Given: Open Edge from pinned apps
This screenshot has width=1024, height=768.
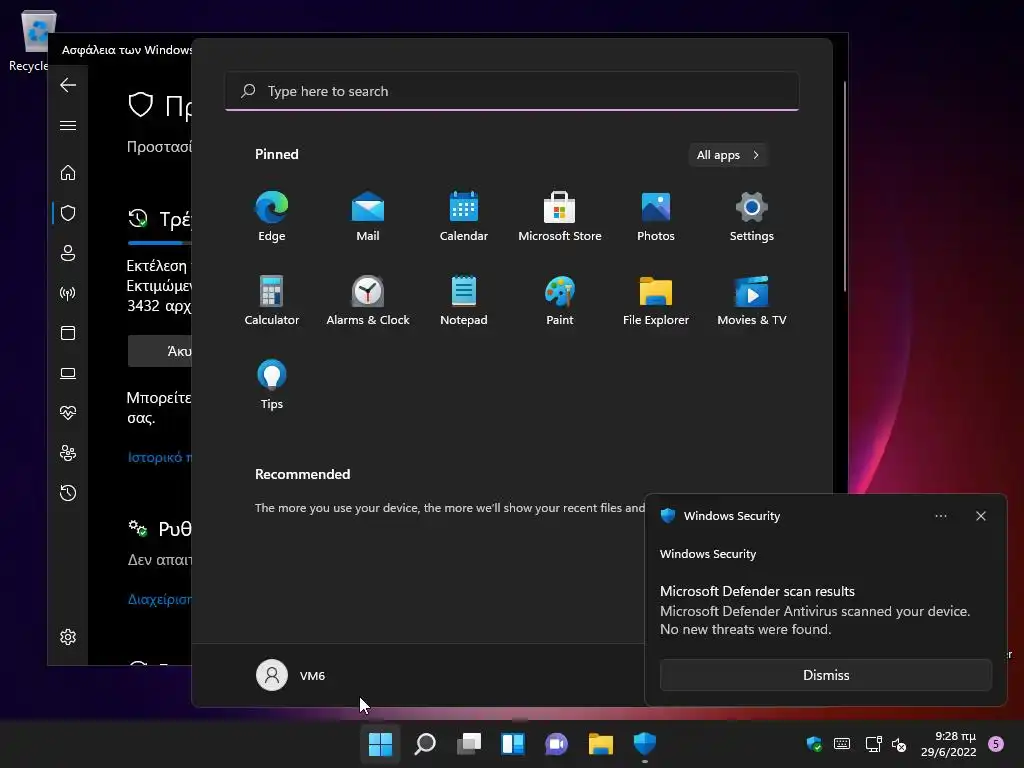Looking at the screenshot, I should (272, 216).
